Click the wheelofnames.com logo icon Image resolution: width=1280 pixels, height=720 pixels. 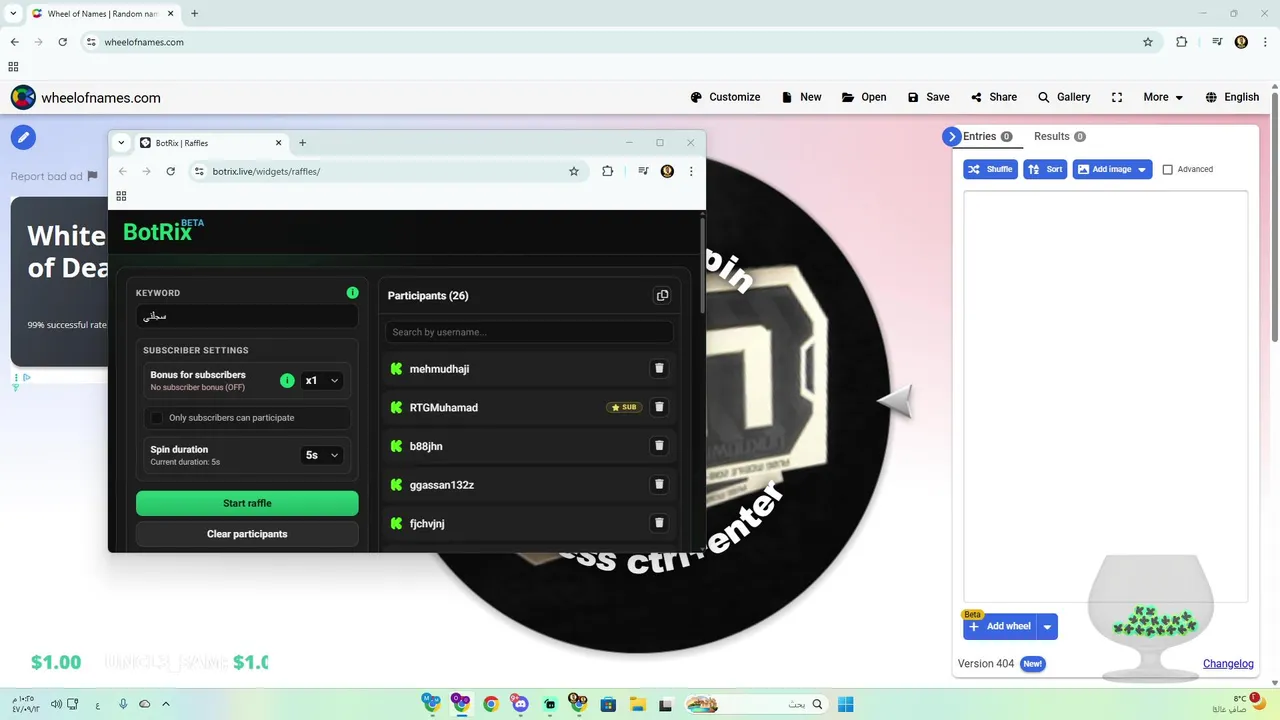(23, 97)
